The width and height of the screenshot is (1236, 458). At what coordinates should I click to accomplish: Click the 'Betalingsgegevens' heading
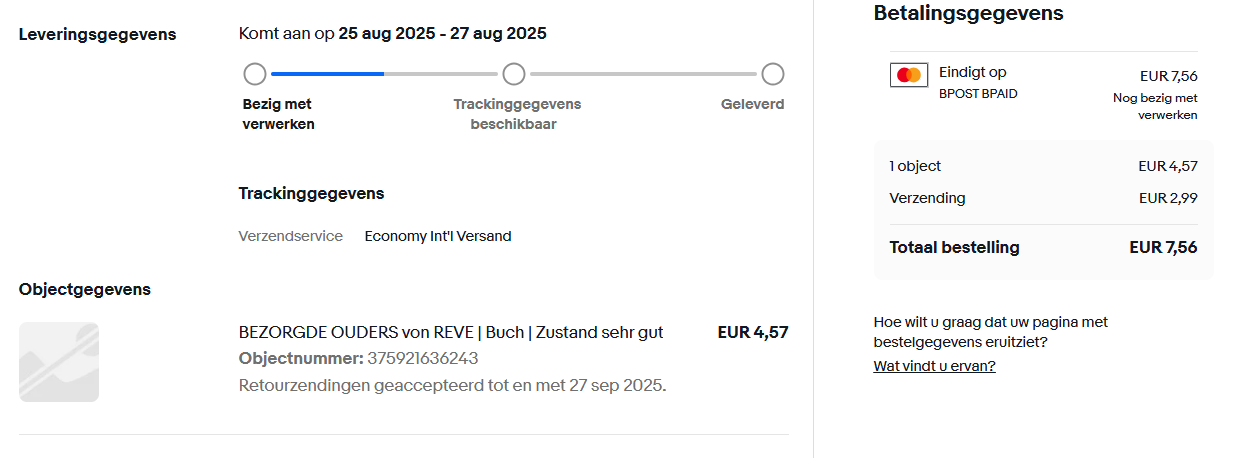[x=969, y=14]
